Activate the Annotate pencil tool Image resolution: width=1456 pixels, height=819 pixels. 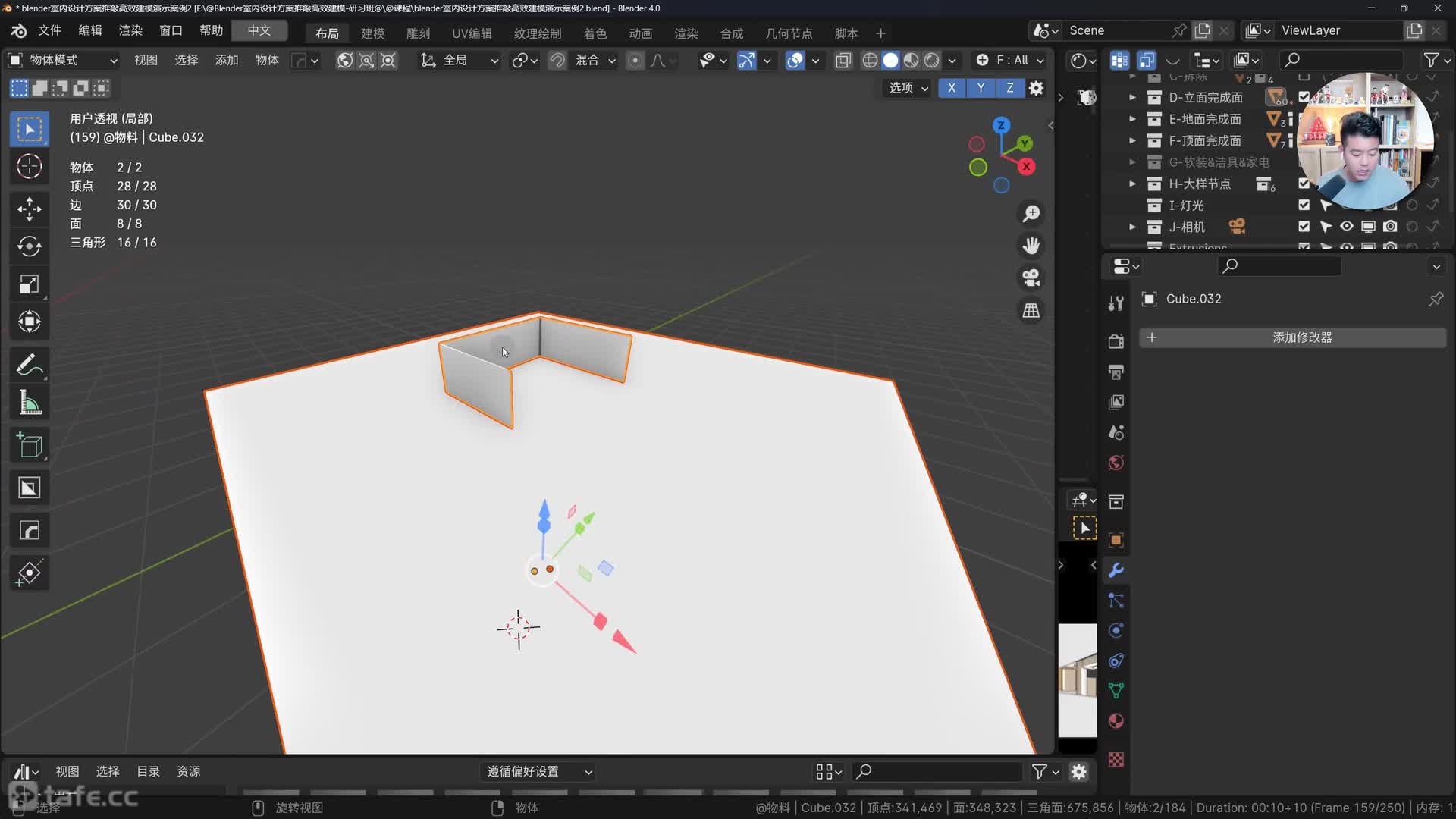coord(29,365)
